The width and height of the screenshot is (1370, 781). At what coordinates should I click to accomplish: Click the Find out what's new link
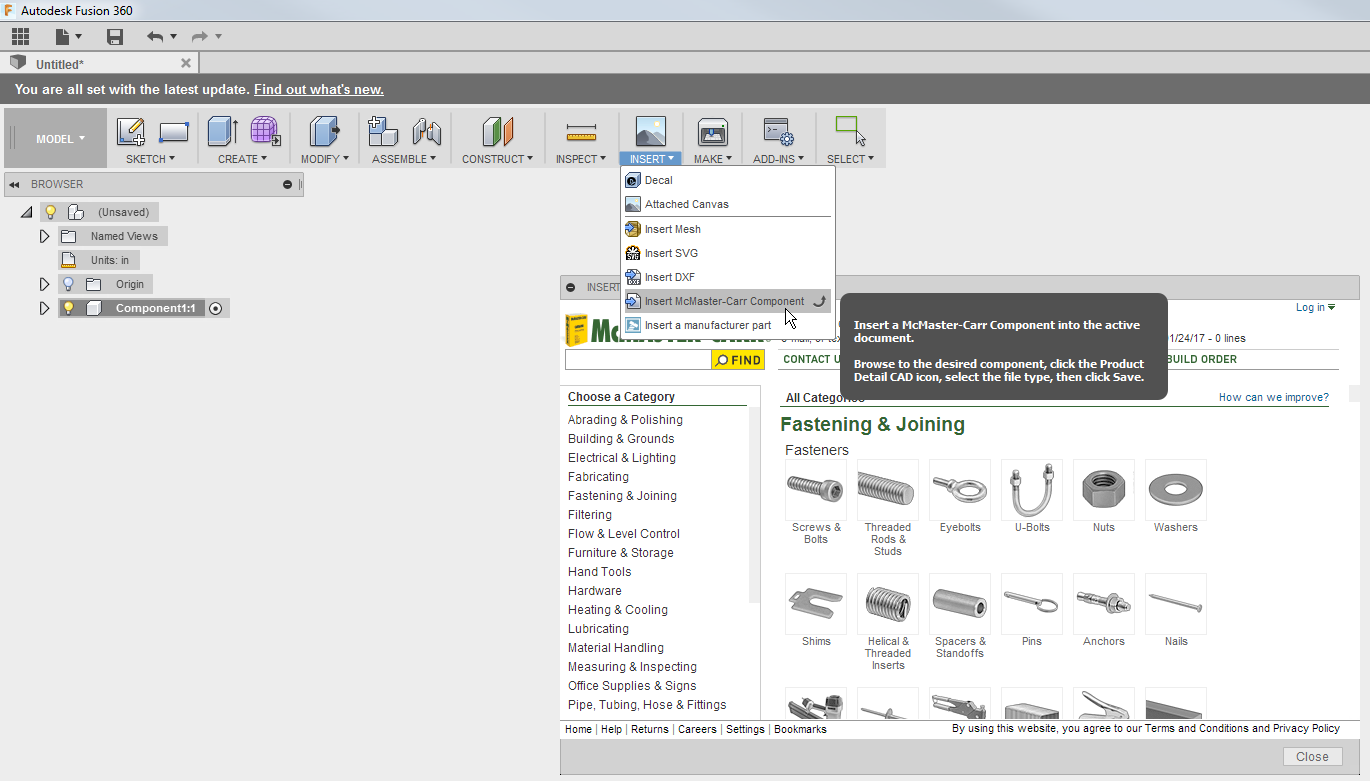pyautogui.click(x=319, y=89)
